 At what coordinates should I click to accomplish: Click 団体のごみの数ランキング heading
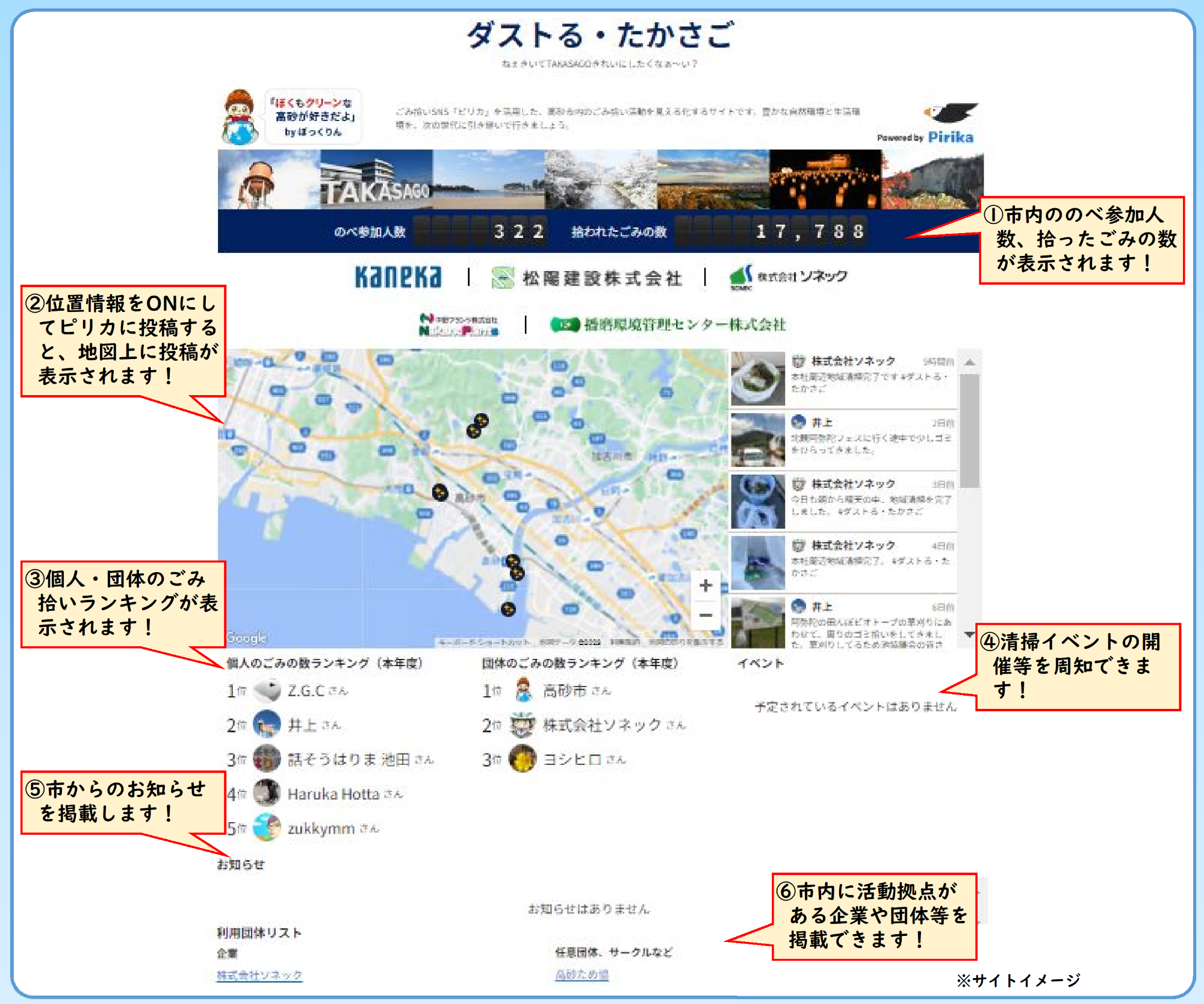[x=580, y=663]
